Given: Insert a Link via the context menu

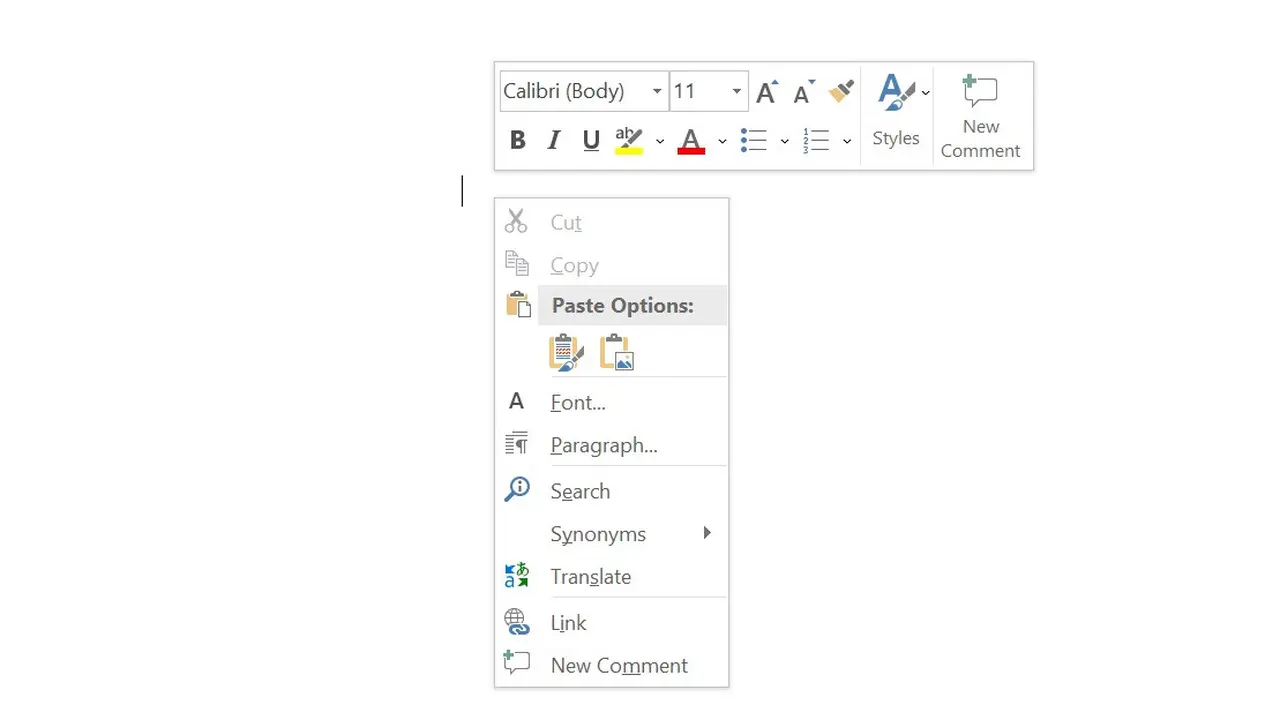Looking at the screenshot, I should tap(568, 622).
